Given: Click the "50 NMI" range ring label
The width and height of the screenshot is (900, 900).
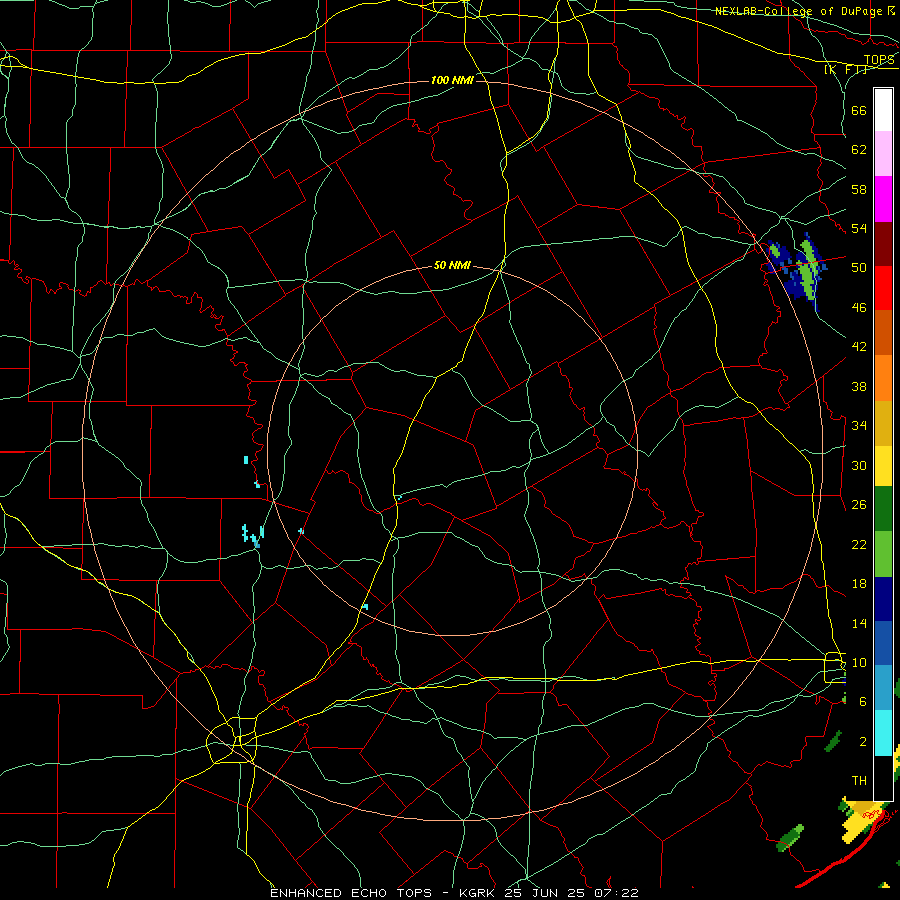Looking at the screenshot, I should 452,265.
